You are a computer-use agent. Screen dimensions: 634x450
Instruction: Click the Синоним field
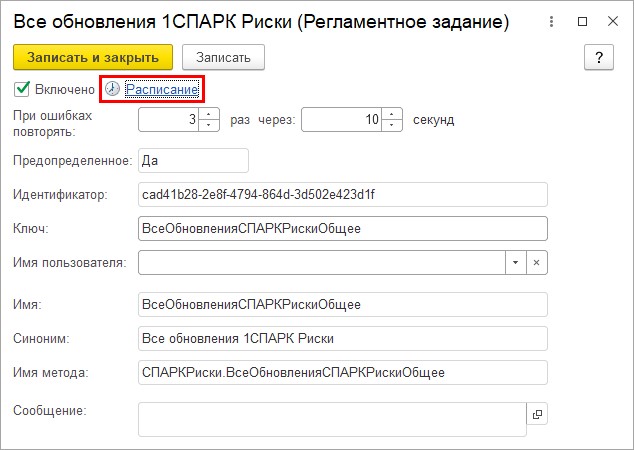pyautogui.click(x=343, y=338)
